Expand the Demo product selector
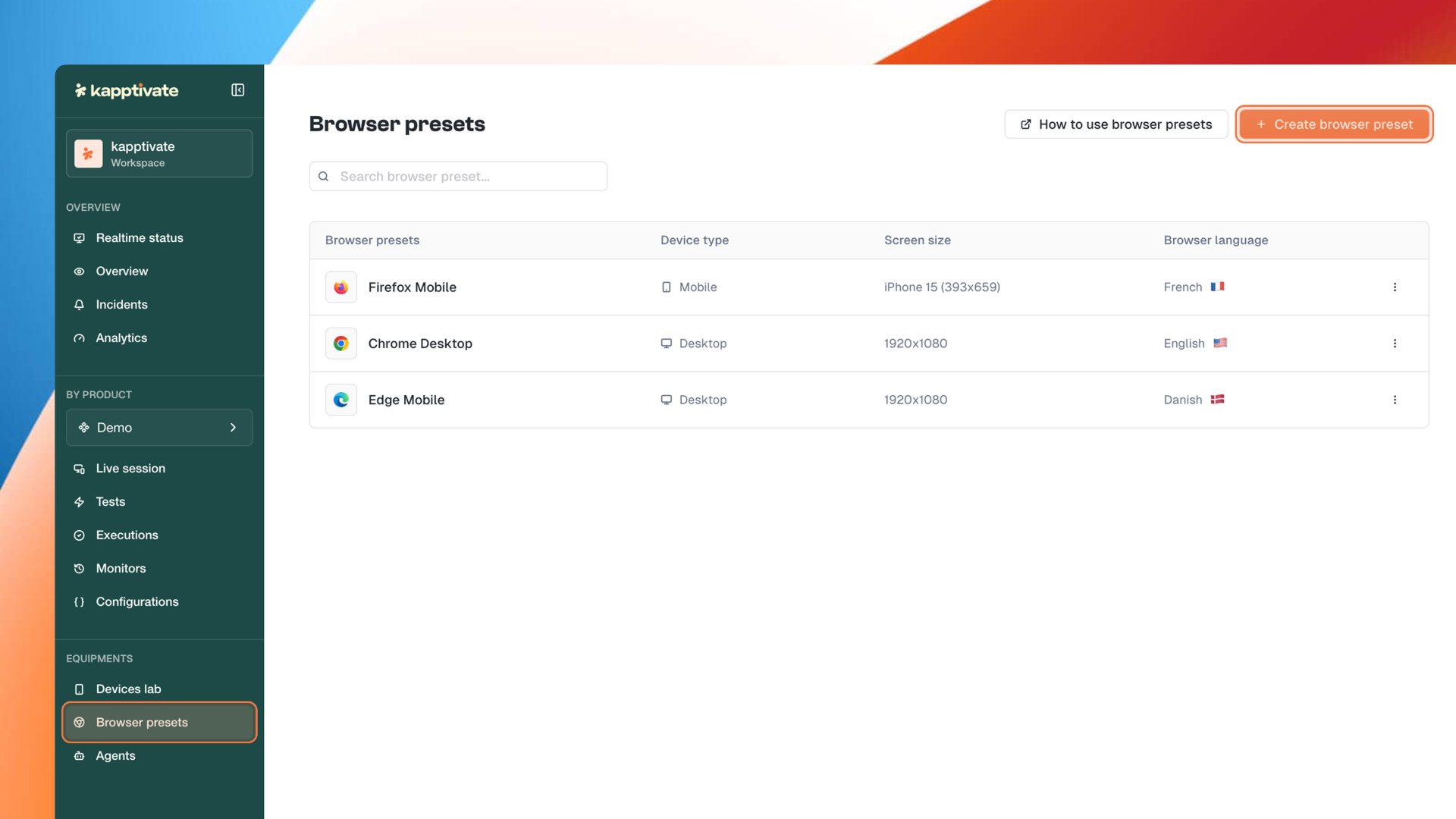Screen dimensions: 1456x819 159,428
